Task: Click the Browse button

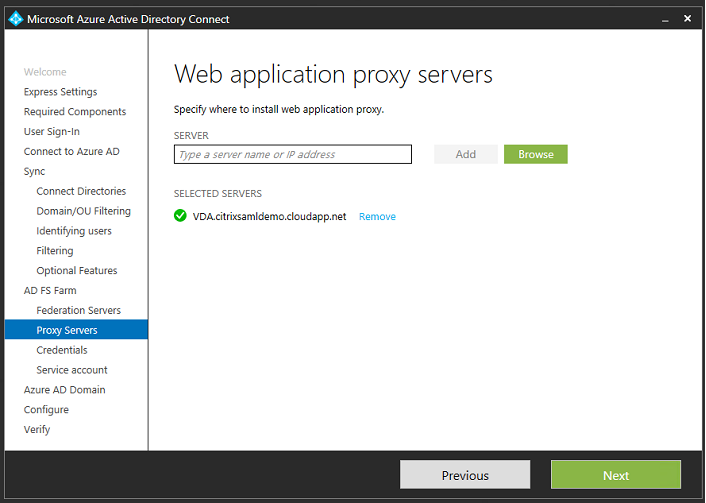Action: pyautogui.click(x=535, y=154)
